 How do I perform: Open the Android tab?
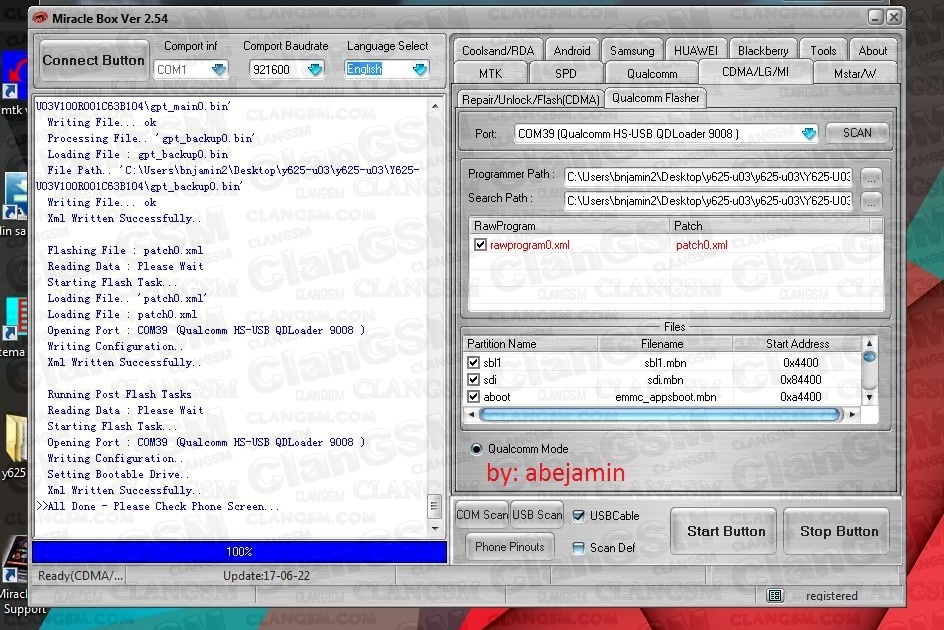click(x=572, y=51)
